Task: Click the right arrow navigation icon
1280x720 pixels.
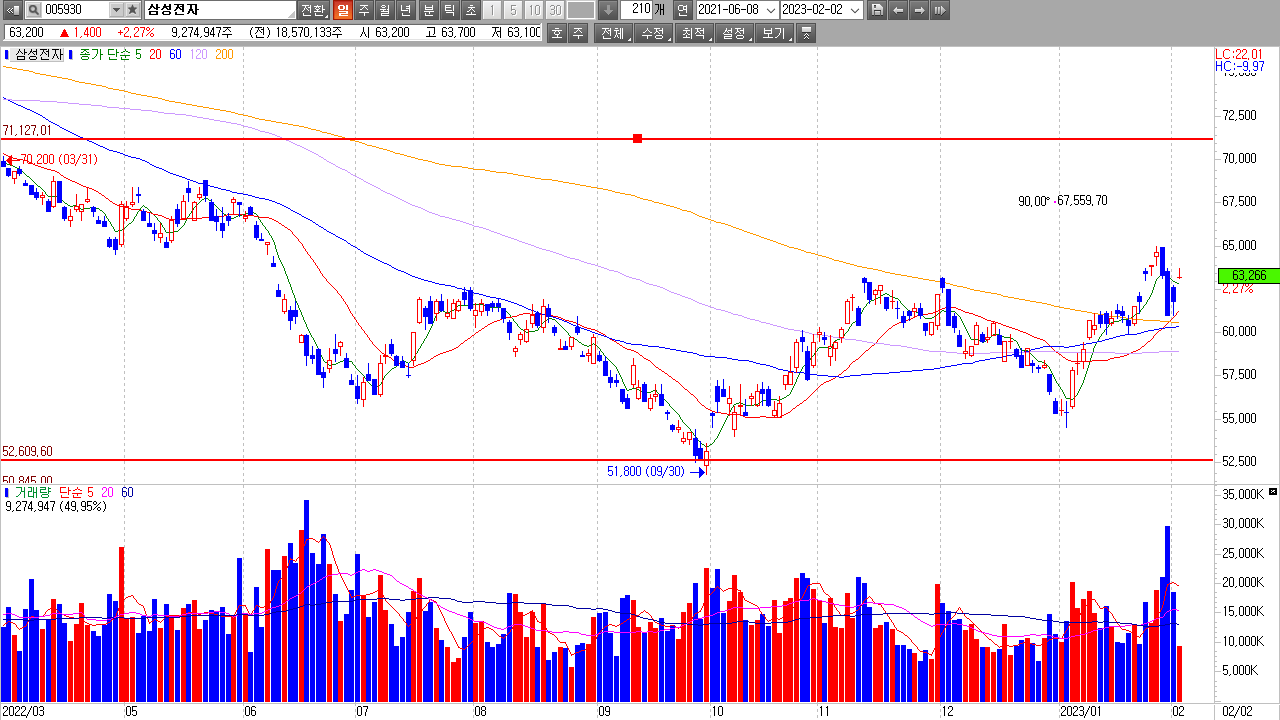Action: [x=919, y=10]
